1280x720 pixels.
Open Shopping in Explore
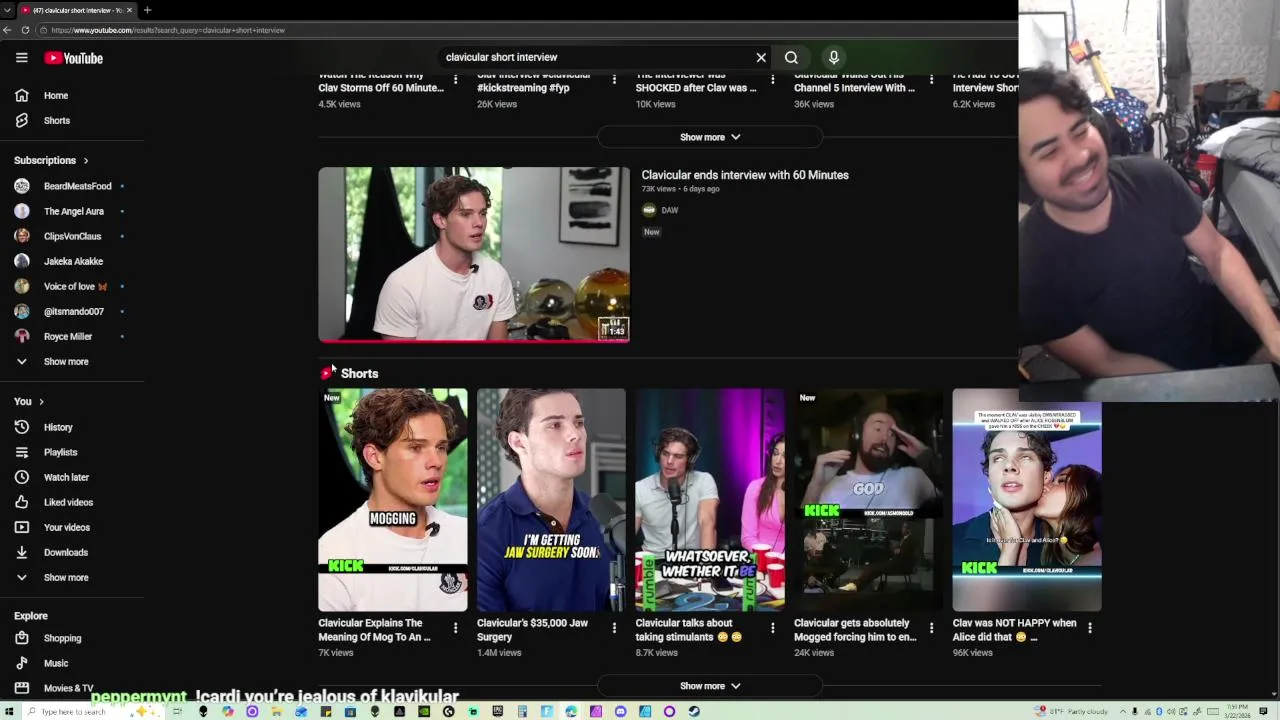(72, 638)
